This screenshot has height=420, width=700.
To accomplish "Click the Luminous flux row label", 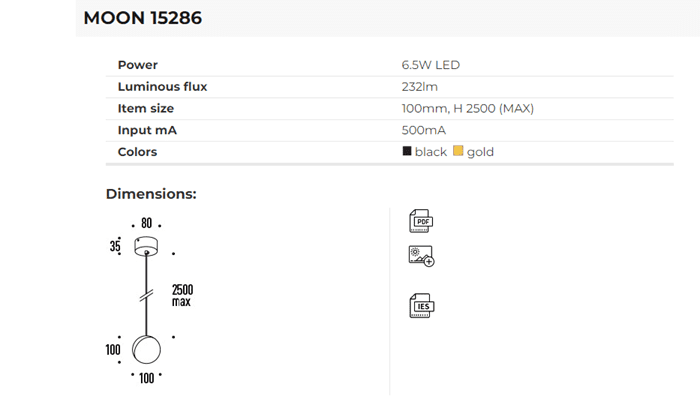I will pyautogui.click(x=162, y=87).
